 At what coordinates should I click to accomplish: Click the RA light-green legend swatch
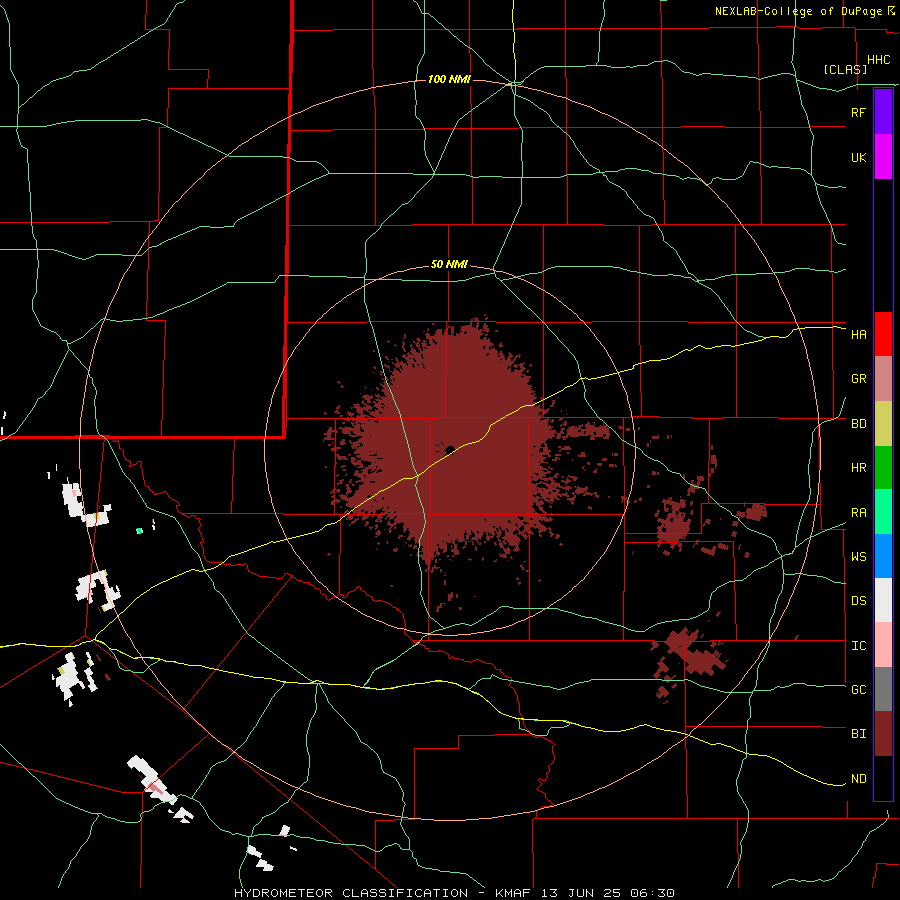883,512
